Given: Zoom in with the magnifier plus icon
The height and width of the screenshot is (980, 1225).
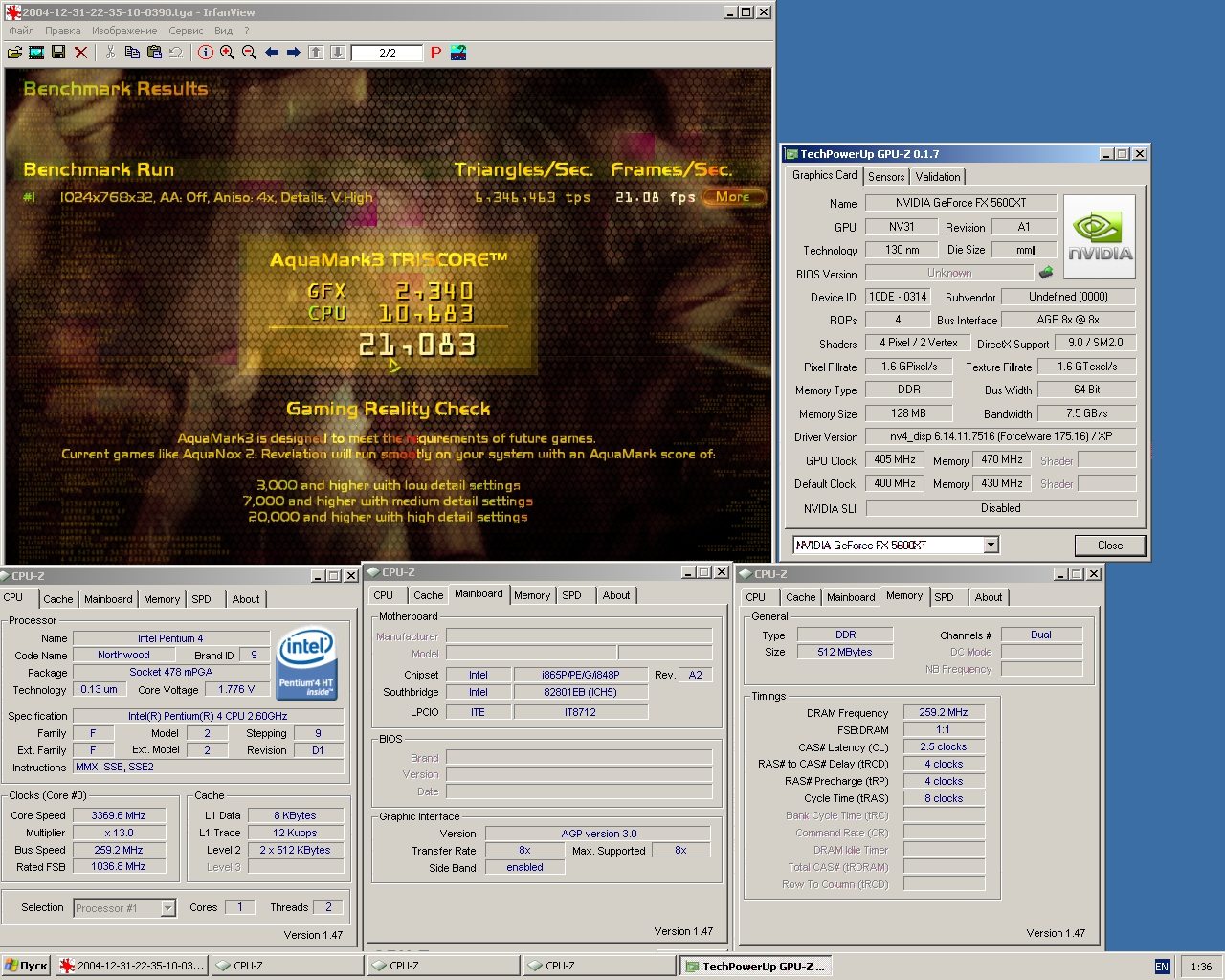Looking at the screenshot, I should [227, 53].
